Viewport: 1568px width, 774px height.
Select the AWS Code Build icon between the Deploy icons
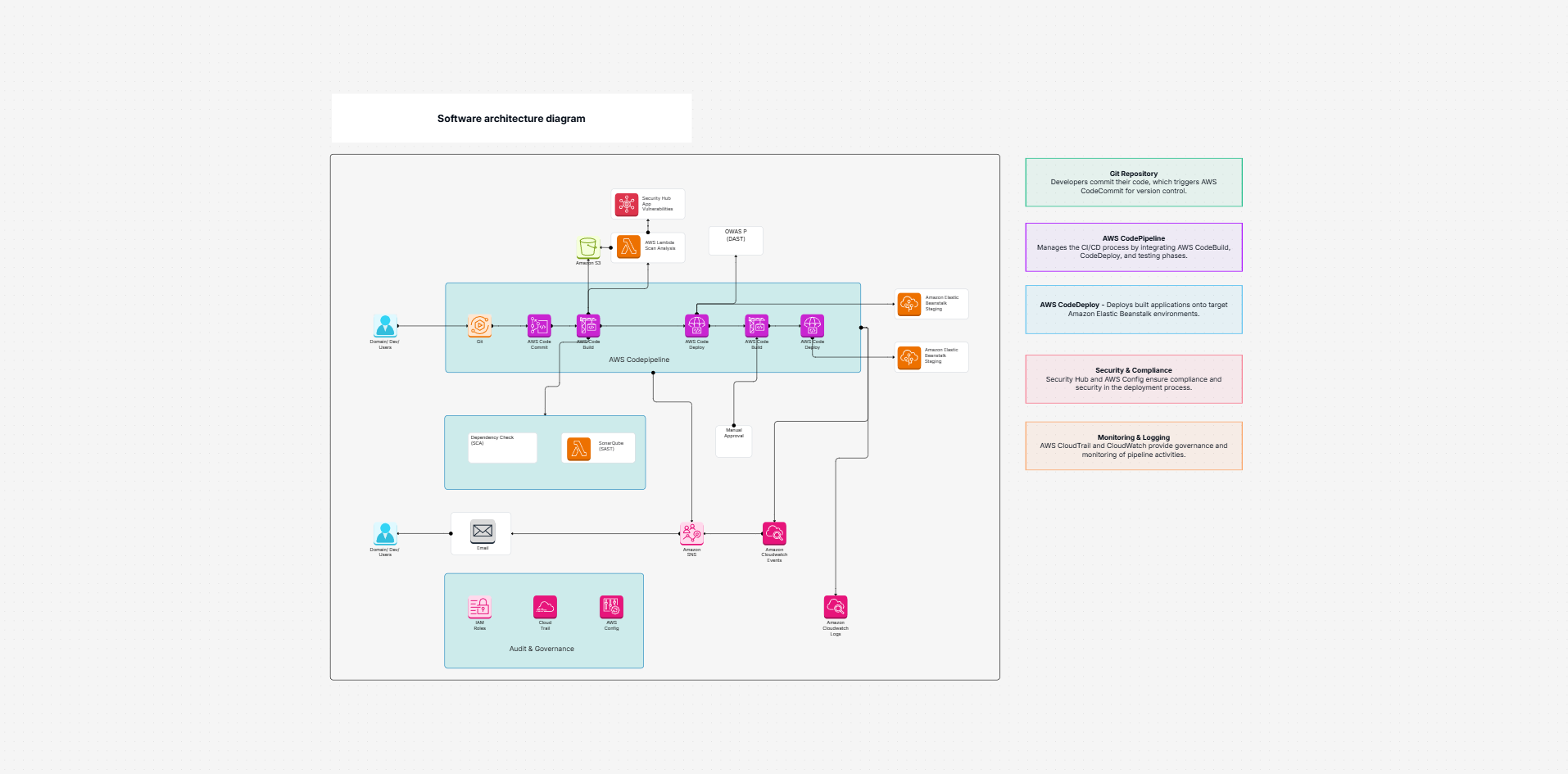[x=756, y=326]
